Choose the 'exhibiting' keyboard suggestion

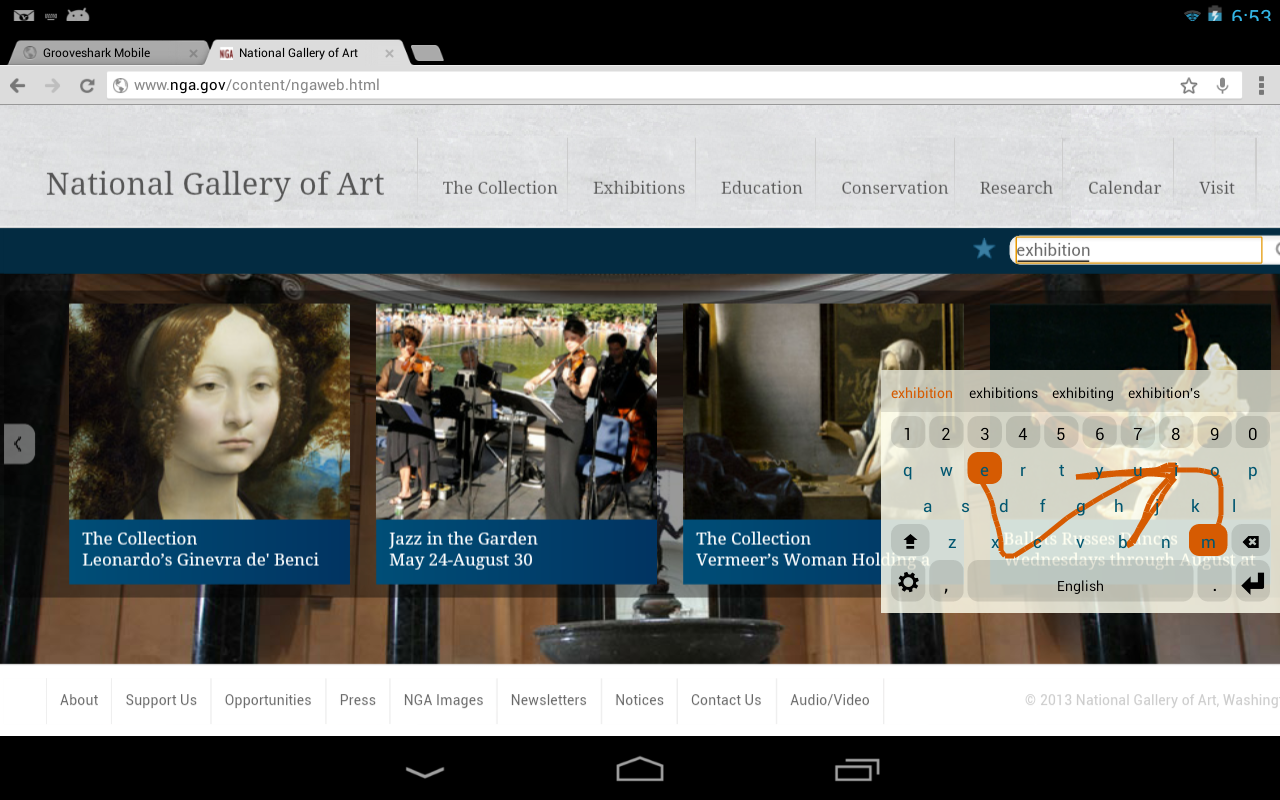point(1083,393)
